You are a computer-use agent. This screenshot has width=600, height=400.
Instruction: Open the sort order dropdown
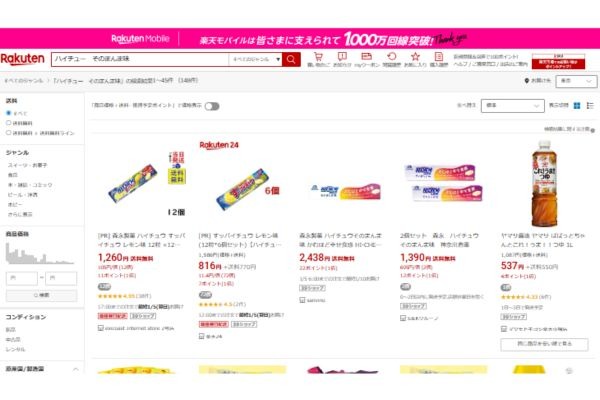click(512, 105)
